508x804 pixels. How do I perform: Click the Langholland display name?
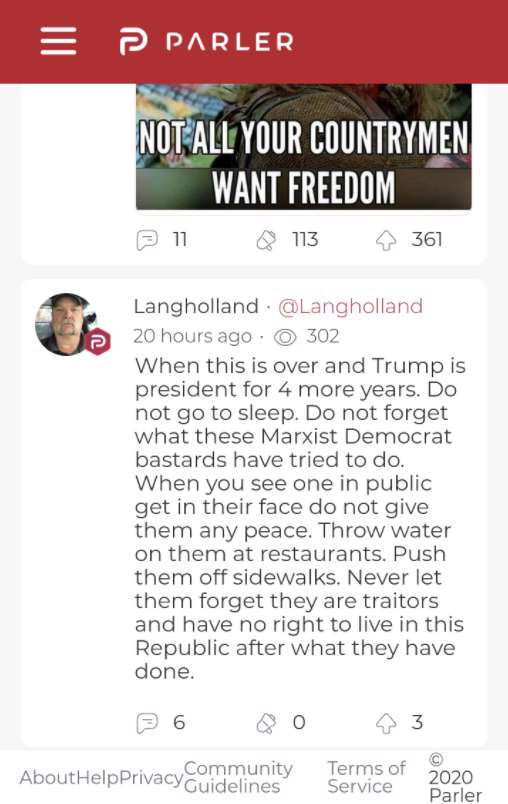click(x=196, y=307)
